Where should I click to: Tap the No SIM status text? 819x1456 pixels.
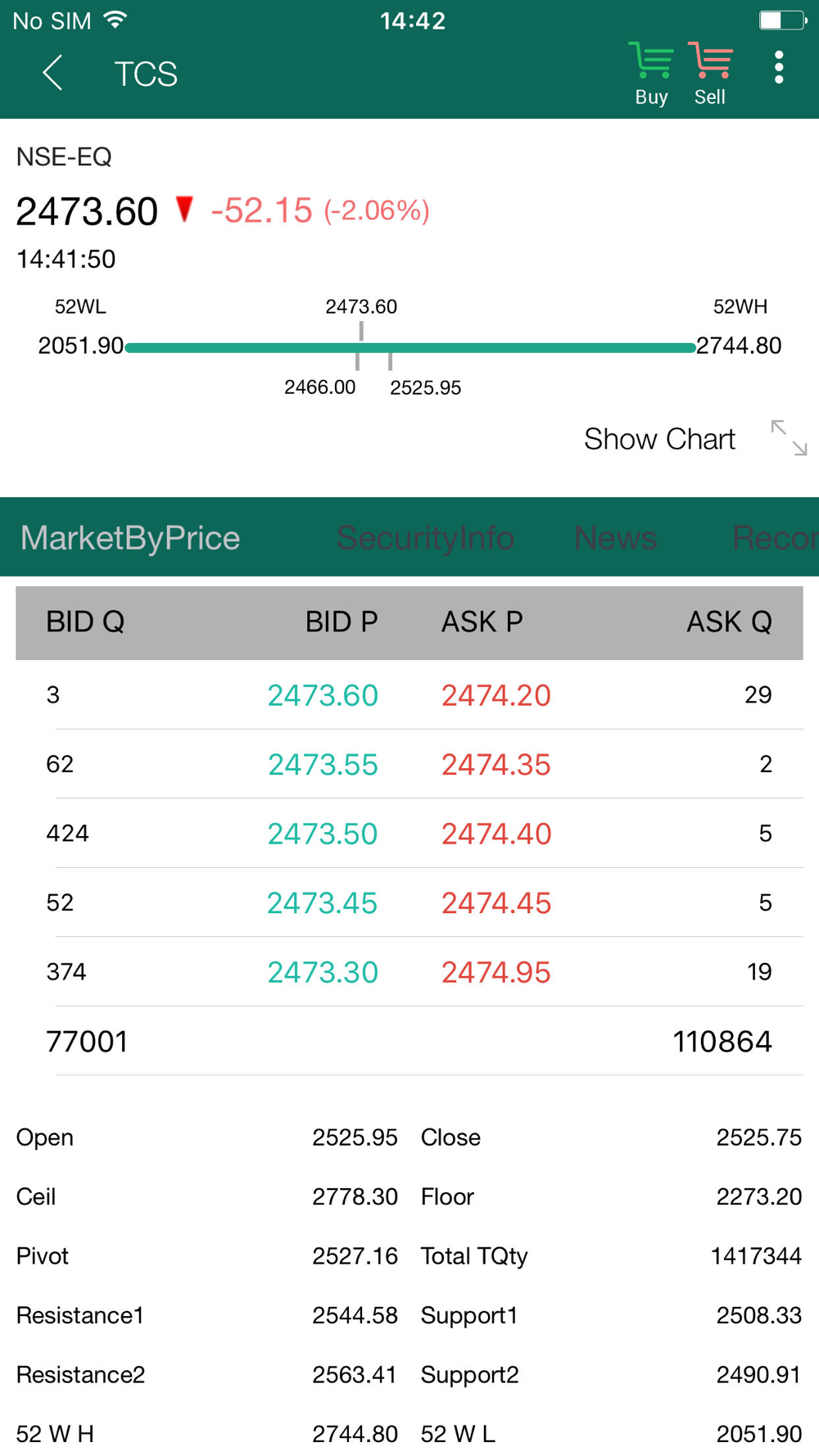(52, 20)
